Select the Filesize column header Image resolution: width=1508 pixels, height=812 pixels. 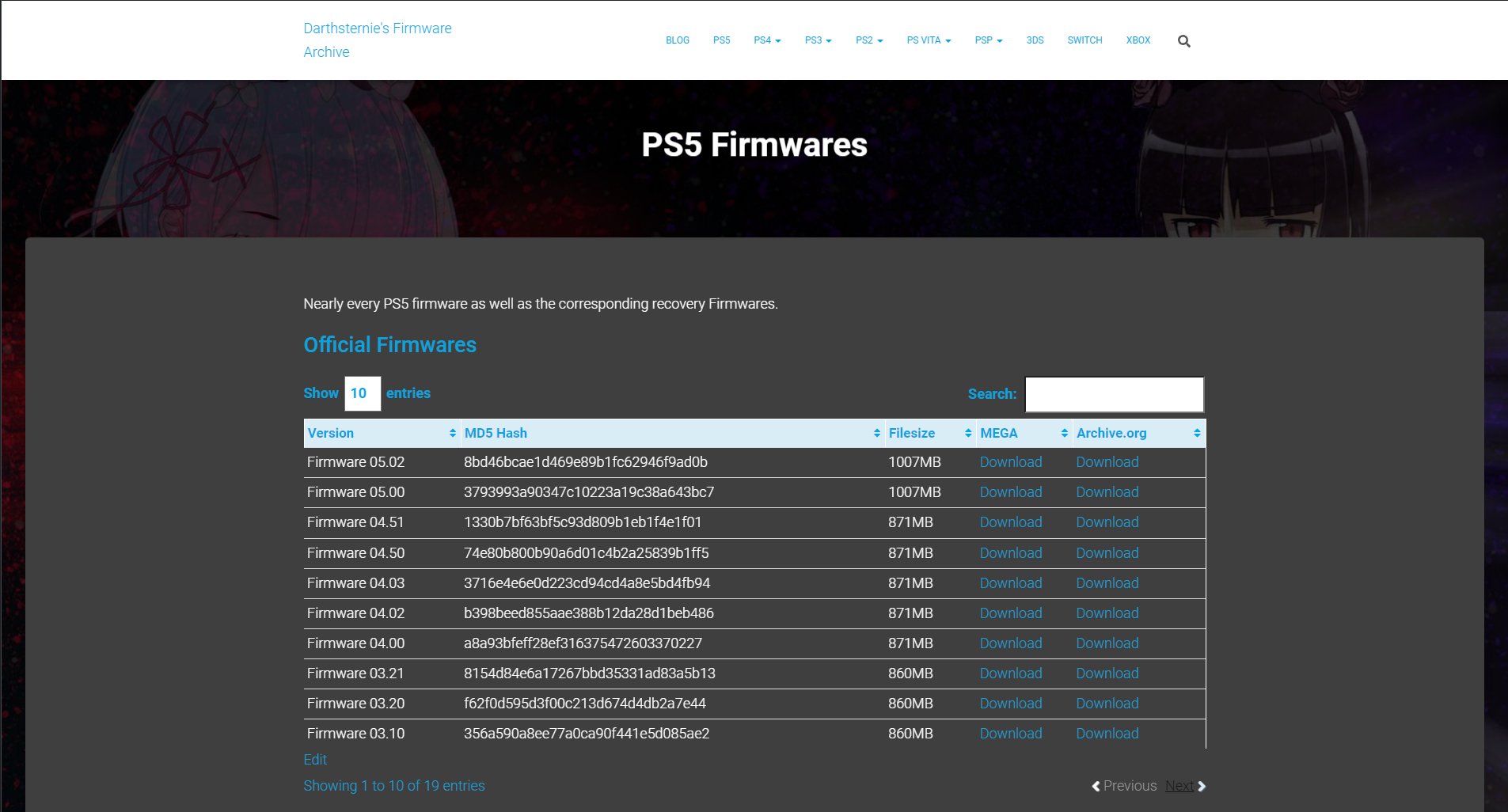coord(930,433)
